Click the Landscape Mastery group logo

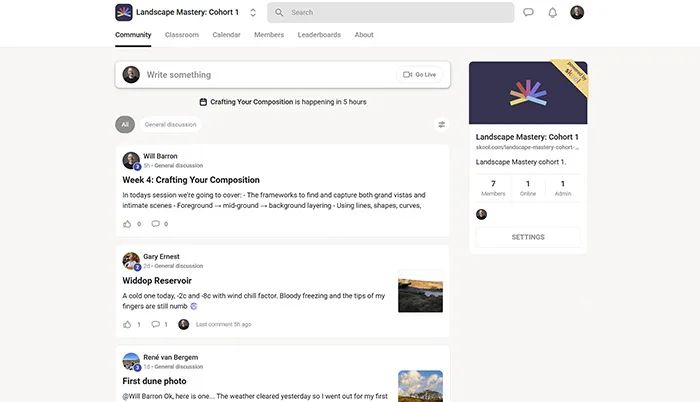[x=125, y=13]
